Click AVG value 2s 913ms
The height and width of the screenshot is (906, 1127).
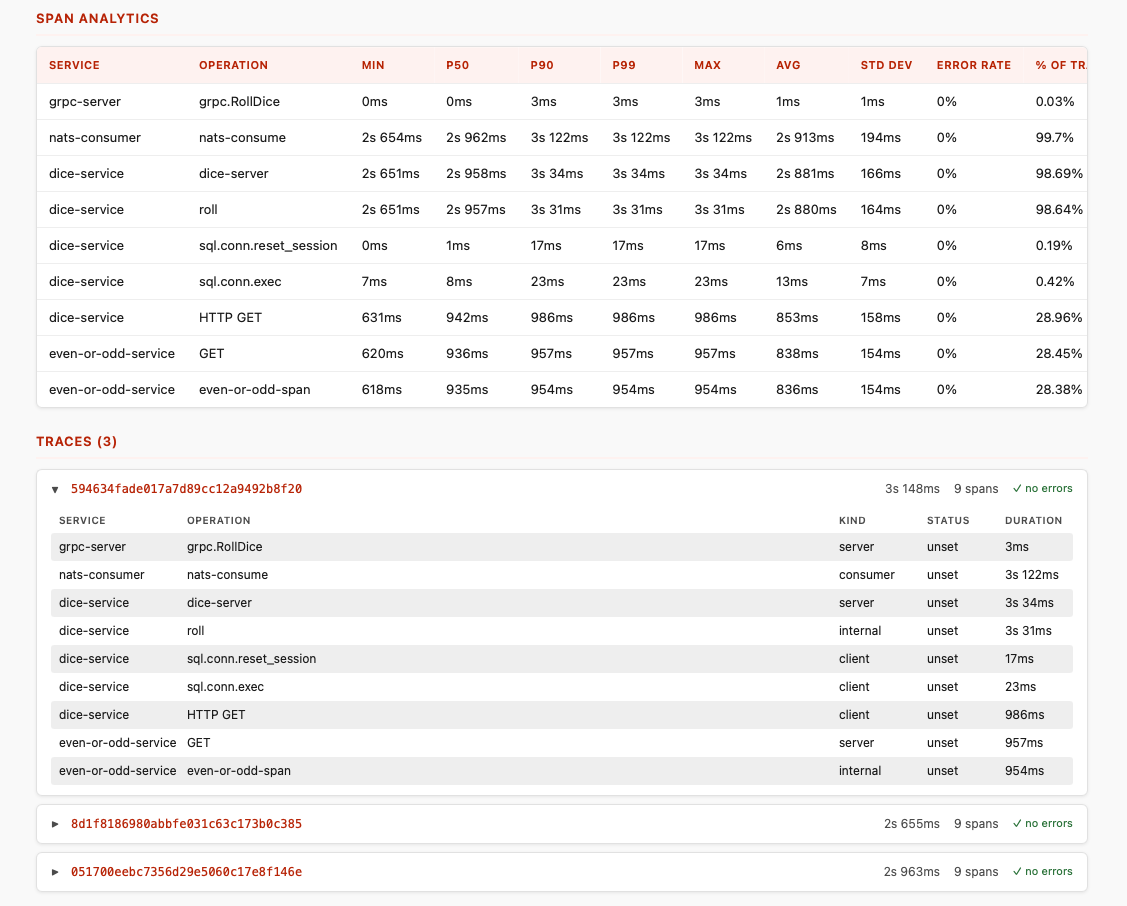tap(805, 137)
